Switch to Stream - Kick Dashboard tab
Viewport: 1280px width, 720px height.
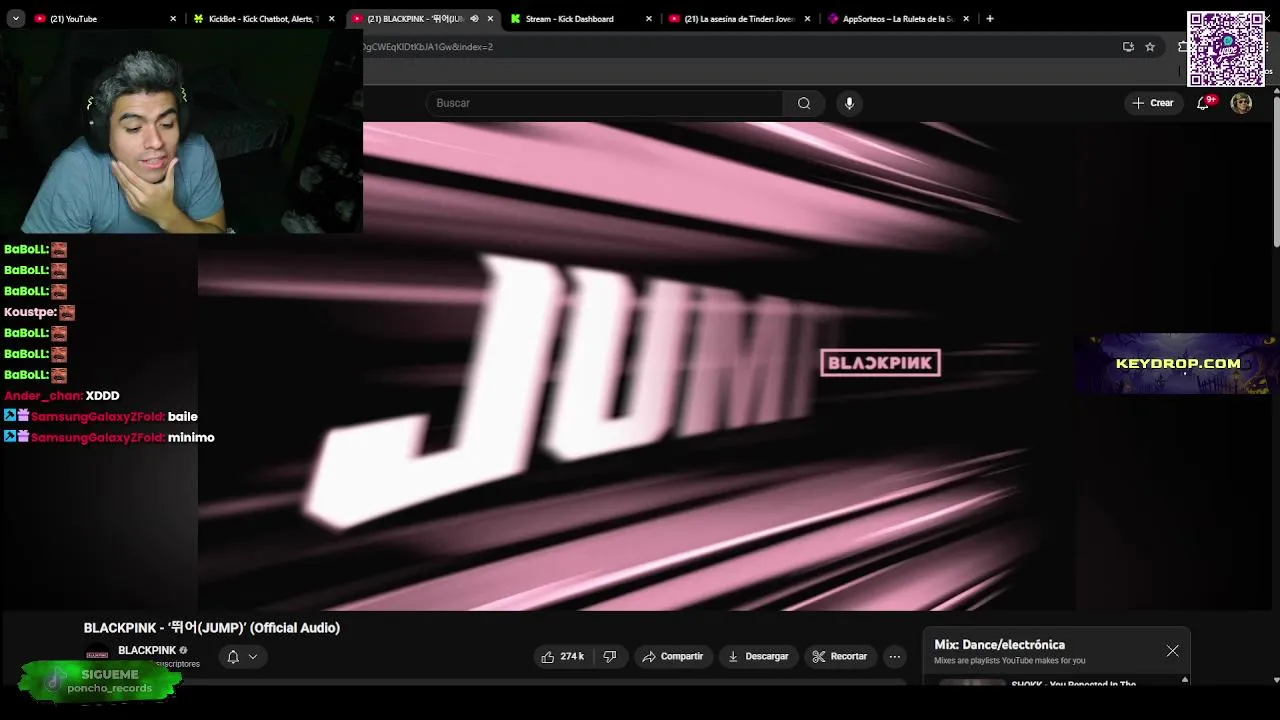(x=580, y=18)
